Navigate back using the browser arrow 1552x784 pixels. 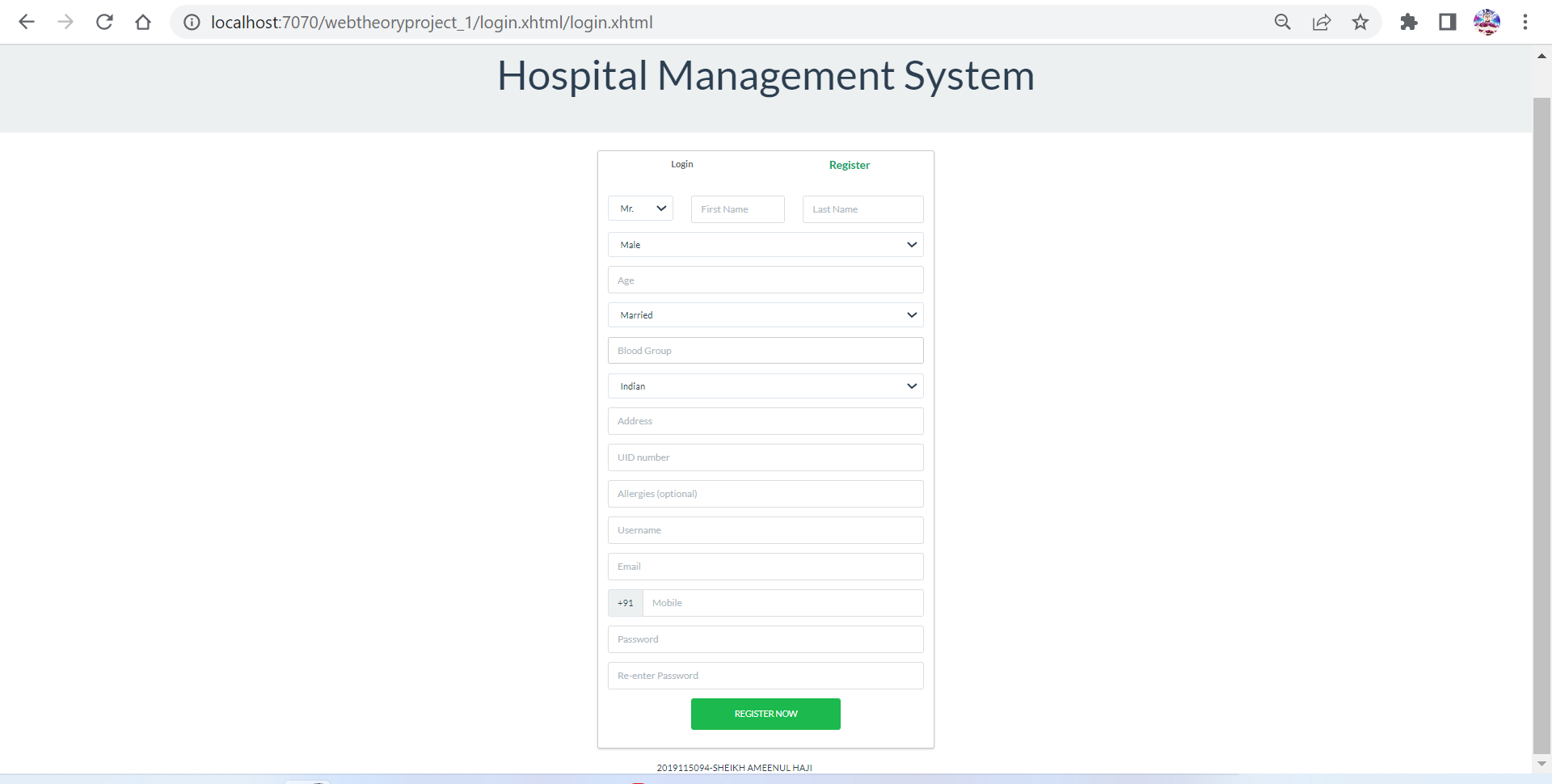click(x=27, y=22)
